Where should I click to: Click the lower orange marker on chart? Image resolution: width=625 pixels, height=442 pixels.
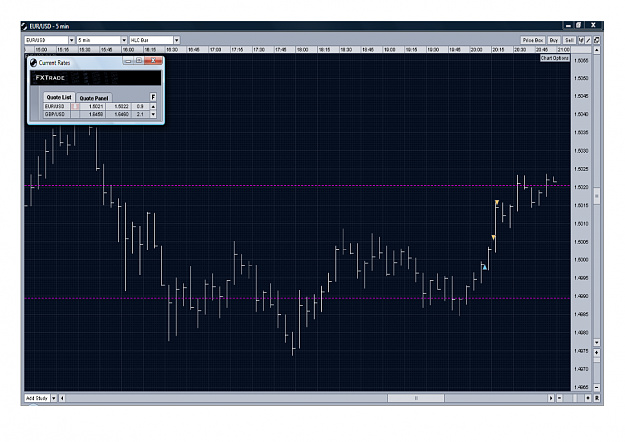tap(493, 238)
